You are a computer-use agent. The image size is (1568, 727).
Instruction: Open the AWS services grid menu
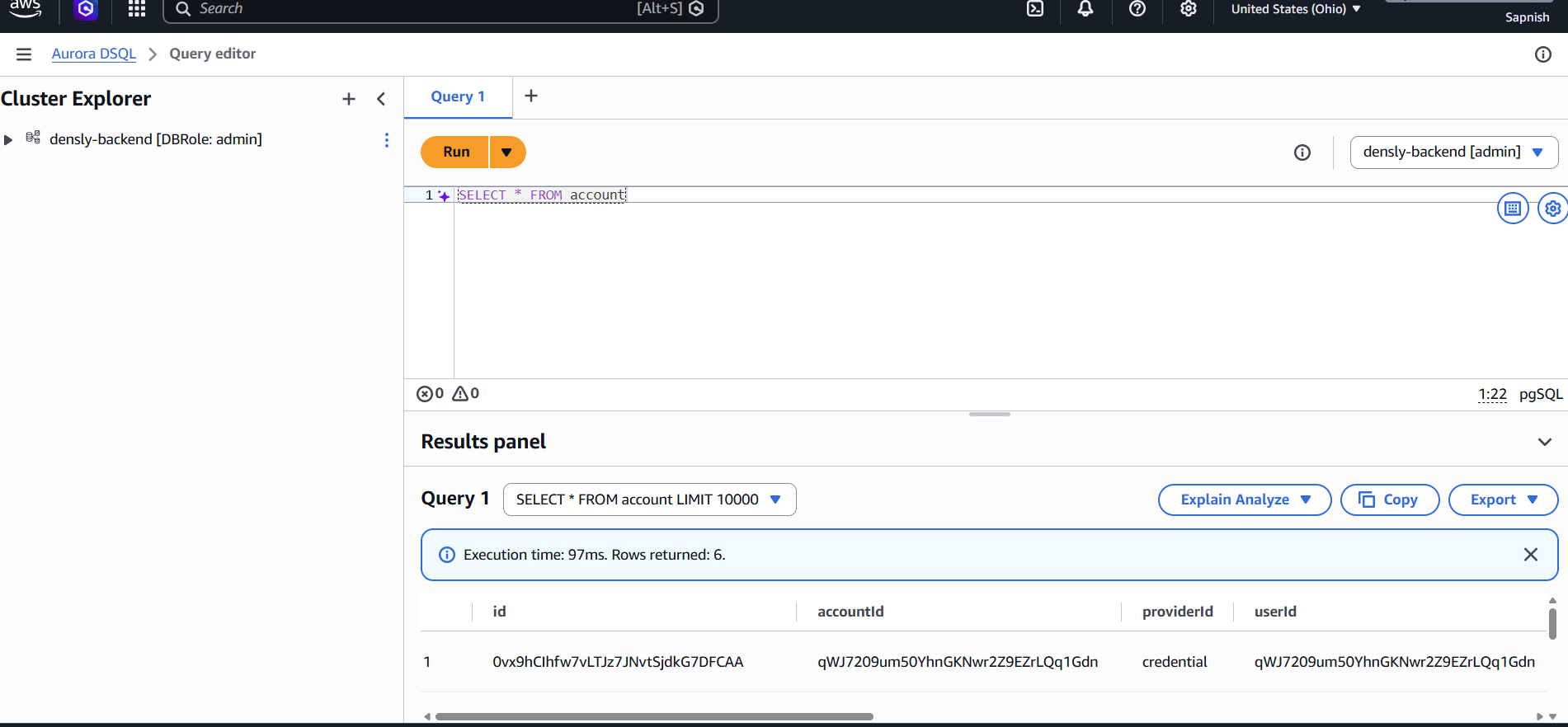[137, 9]
